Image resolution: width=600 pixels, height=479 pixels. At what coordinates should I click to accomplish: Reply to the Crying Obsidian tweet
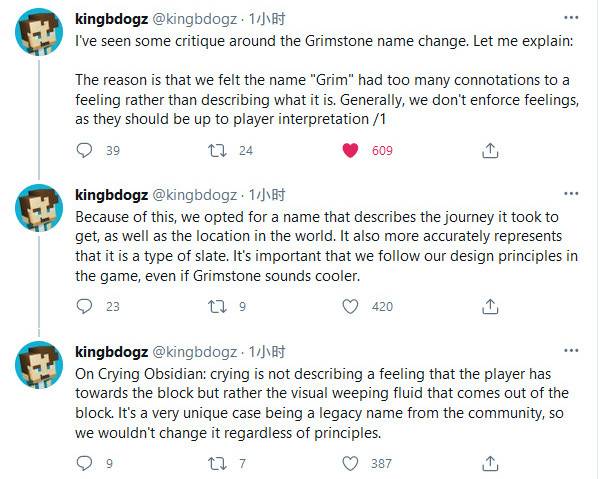[x=85, y=463]
